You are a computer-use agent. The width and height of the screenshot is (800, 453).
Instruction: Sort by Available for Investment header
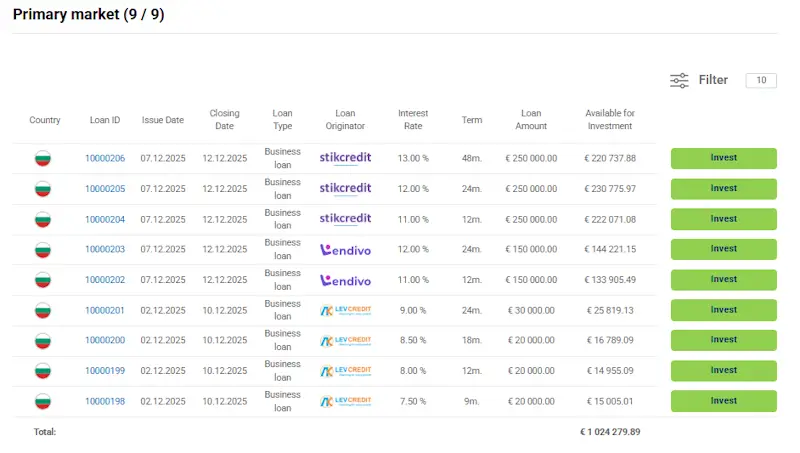(x=610, y=120)
